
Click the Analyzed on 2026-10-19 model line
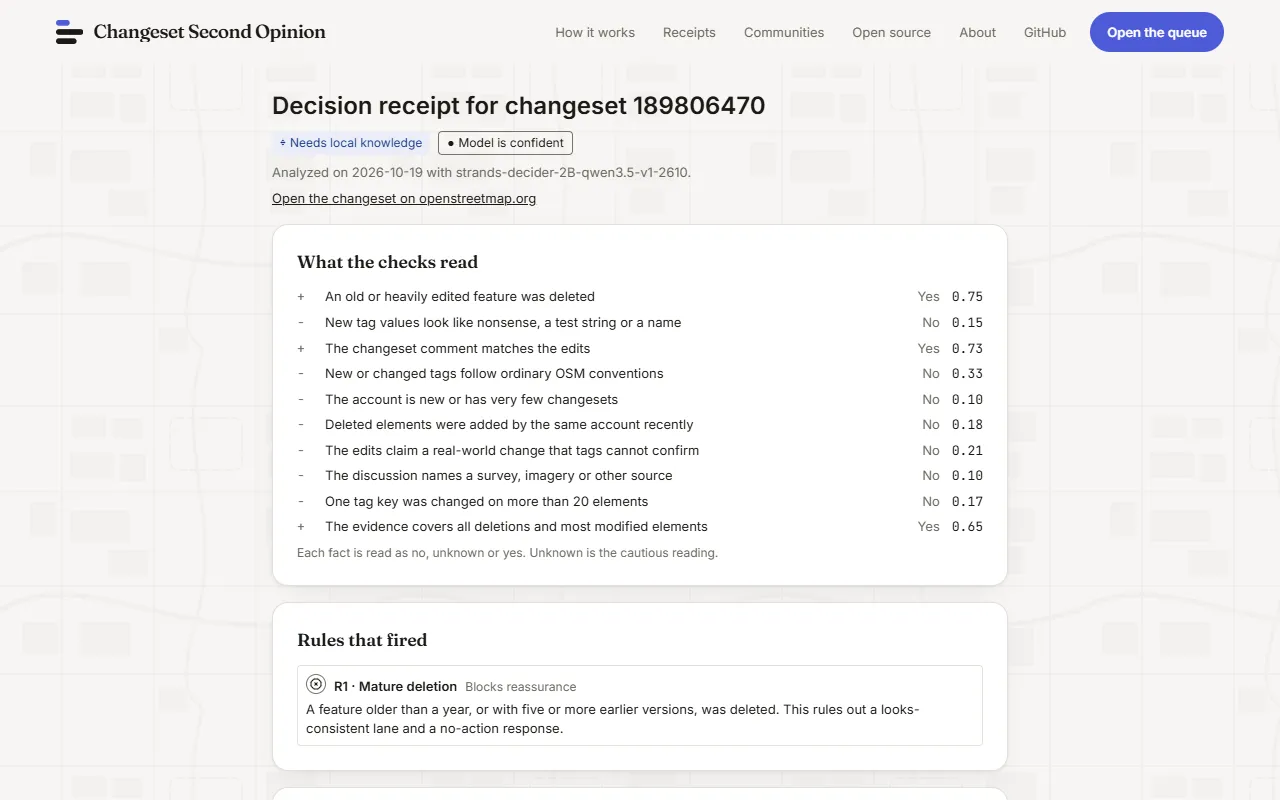pyautogui.click(x=481, y=172)
